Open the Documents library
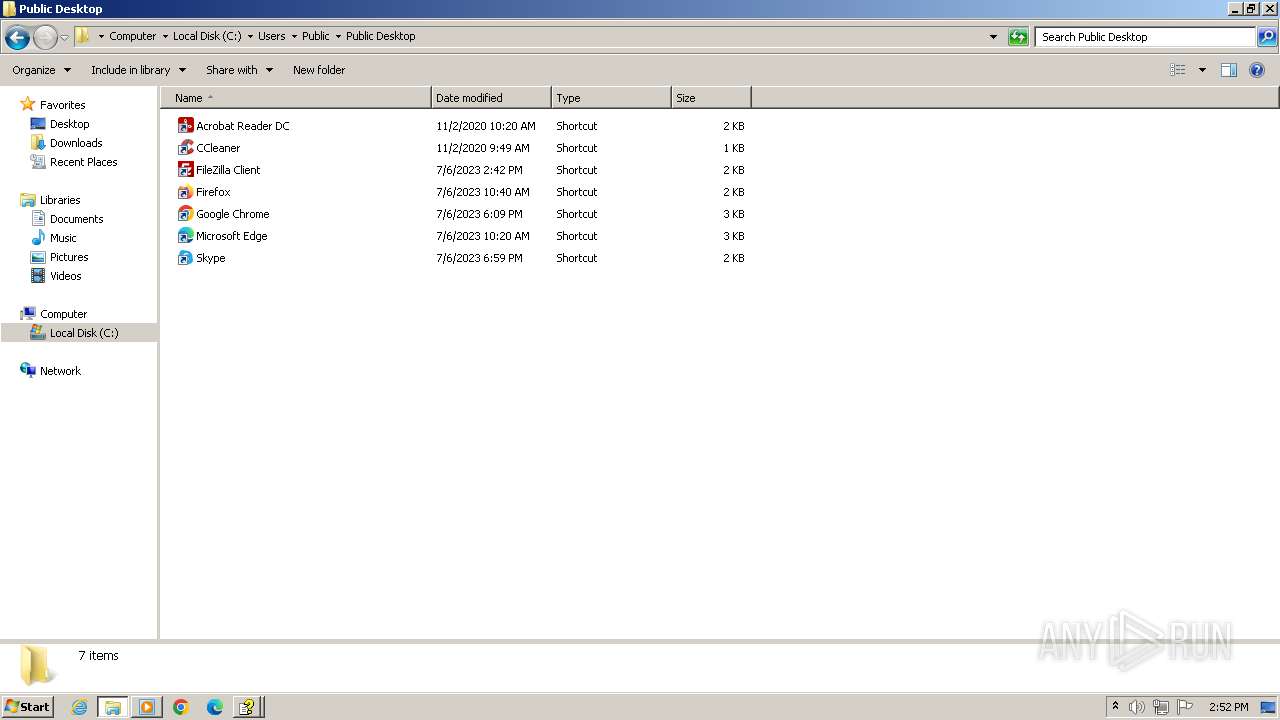 [76, 219]
